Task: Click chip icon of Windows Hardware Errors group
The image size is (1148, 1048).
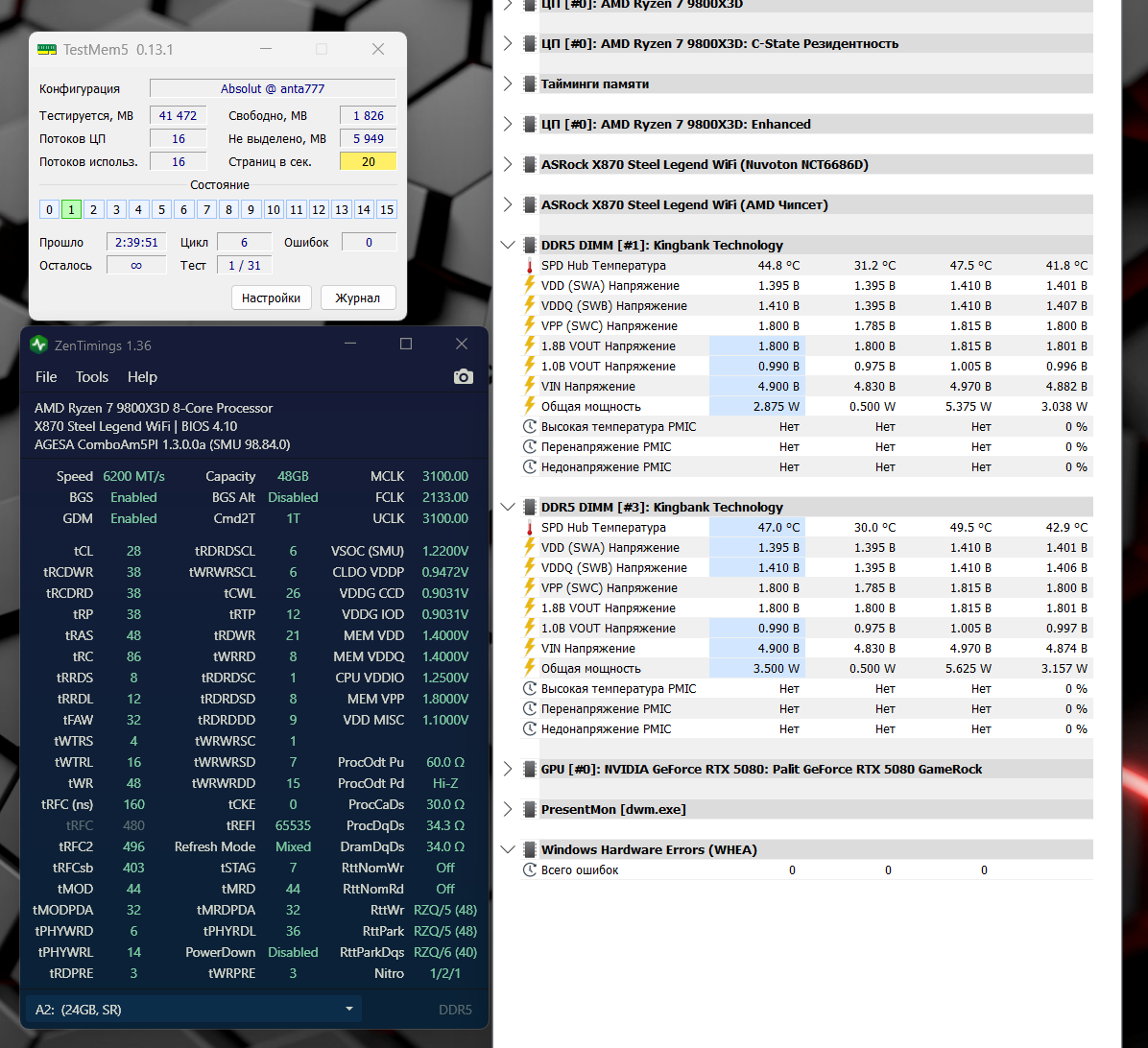Action: [529, 849]
